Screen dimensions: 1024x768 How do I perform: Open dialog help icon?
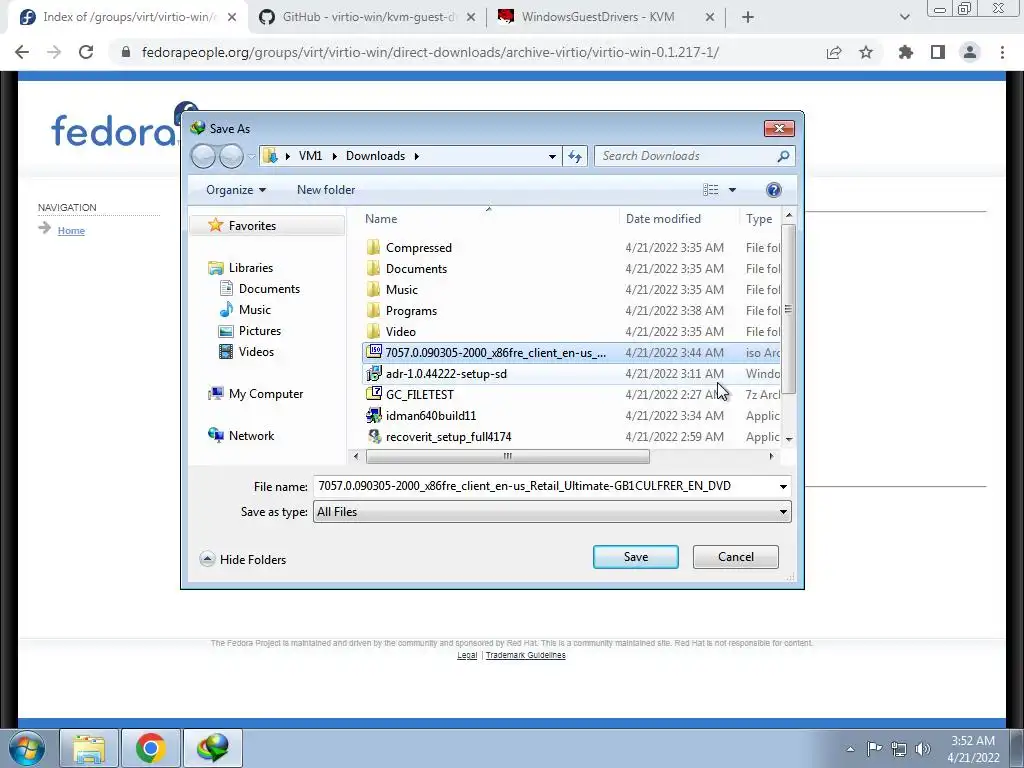pos(773,190)
